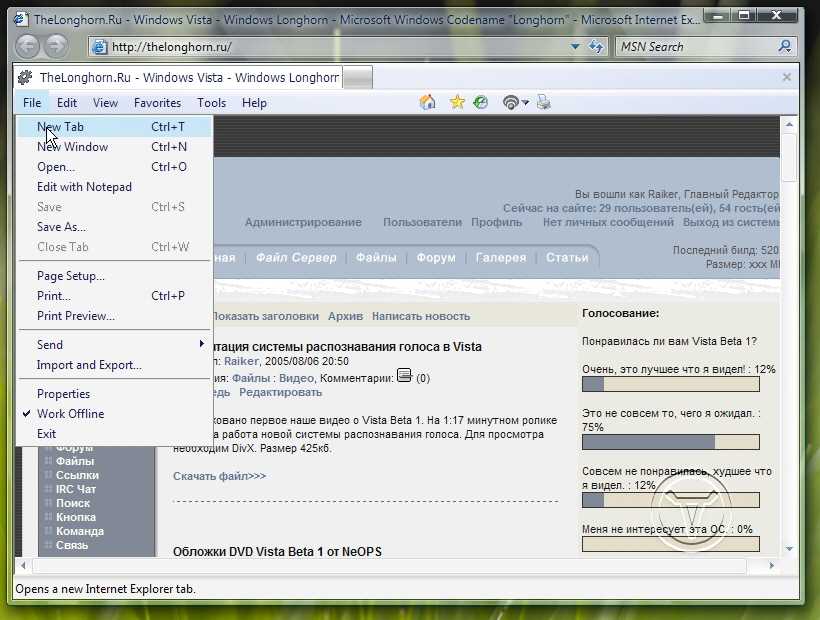The image size is (820, 620).
Task: Click the horizontal scrollbar left arrow
Action: 23,565
